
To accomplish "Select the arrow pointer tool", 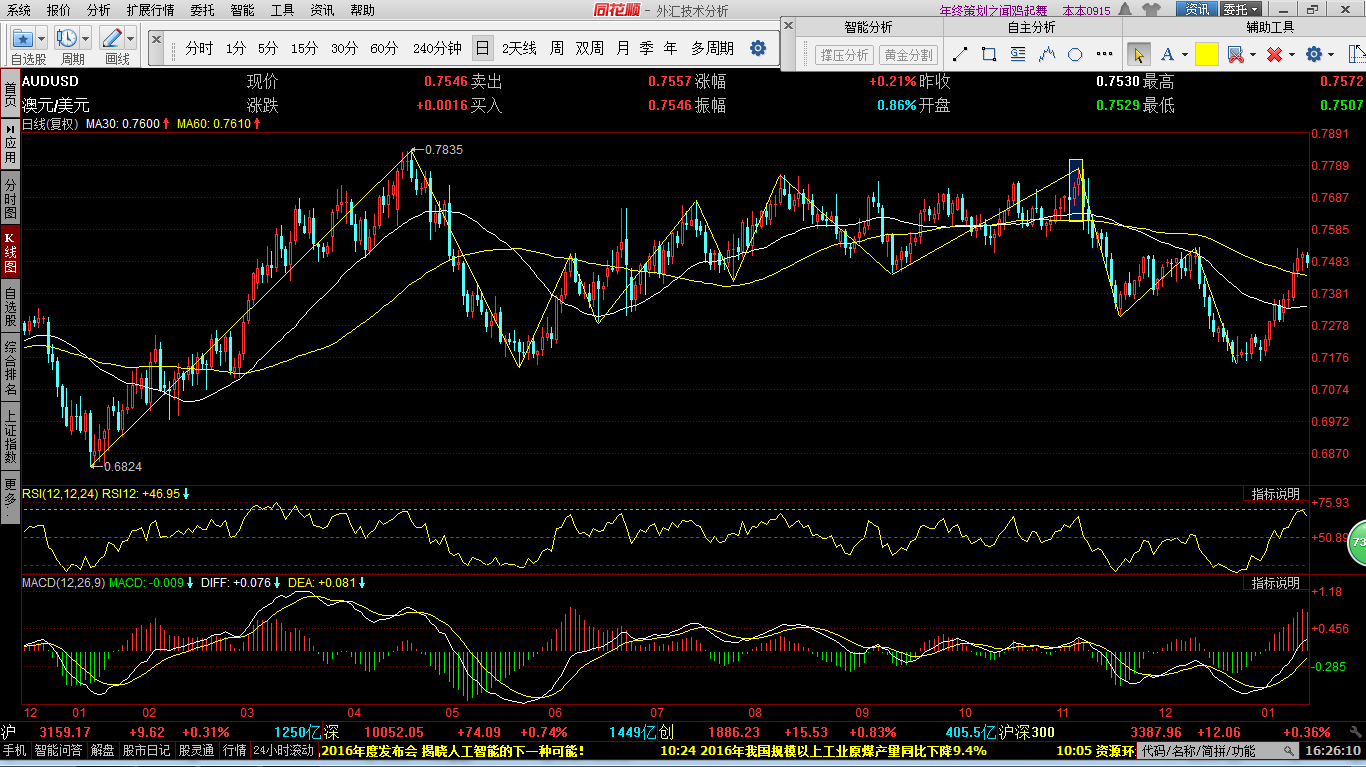I will [x=1138, y=55].
